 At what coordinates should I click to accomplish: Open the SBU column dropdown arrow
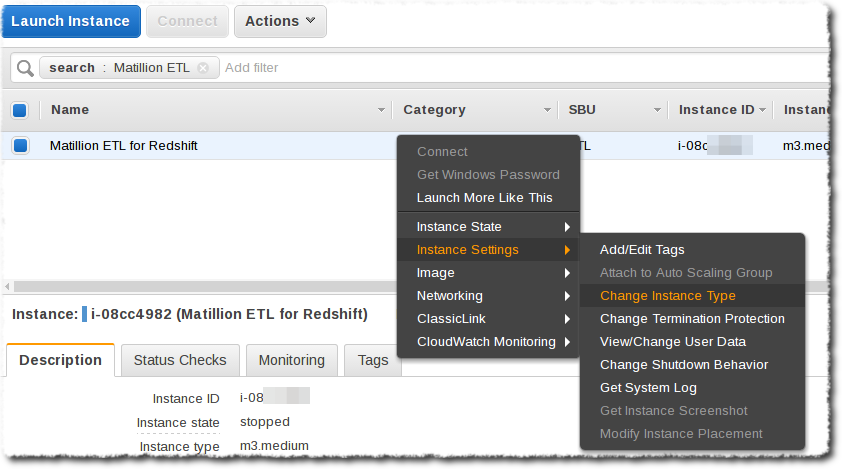(657, 110)
